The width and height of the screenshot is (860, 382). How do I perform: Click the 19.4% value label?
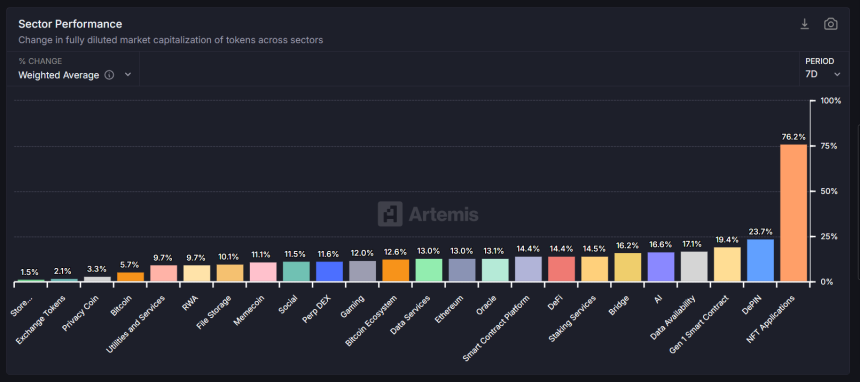[727, 240]
